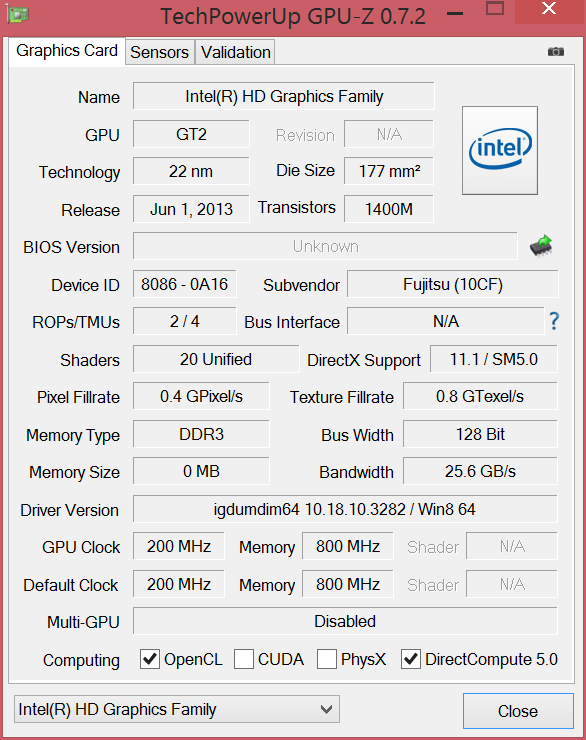
Task: Click the GPU-Z app icon in title bar
Action: [x=18, y=14]
